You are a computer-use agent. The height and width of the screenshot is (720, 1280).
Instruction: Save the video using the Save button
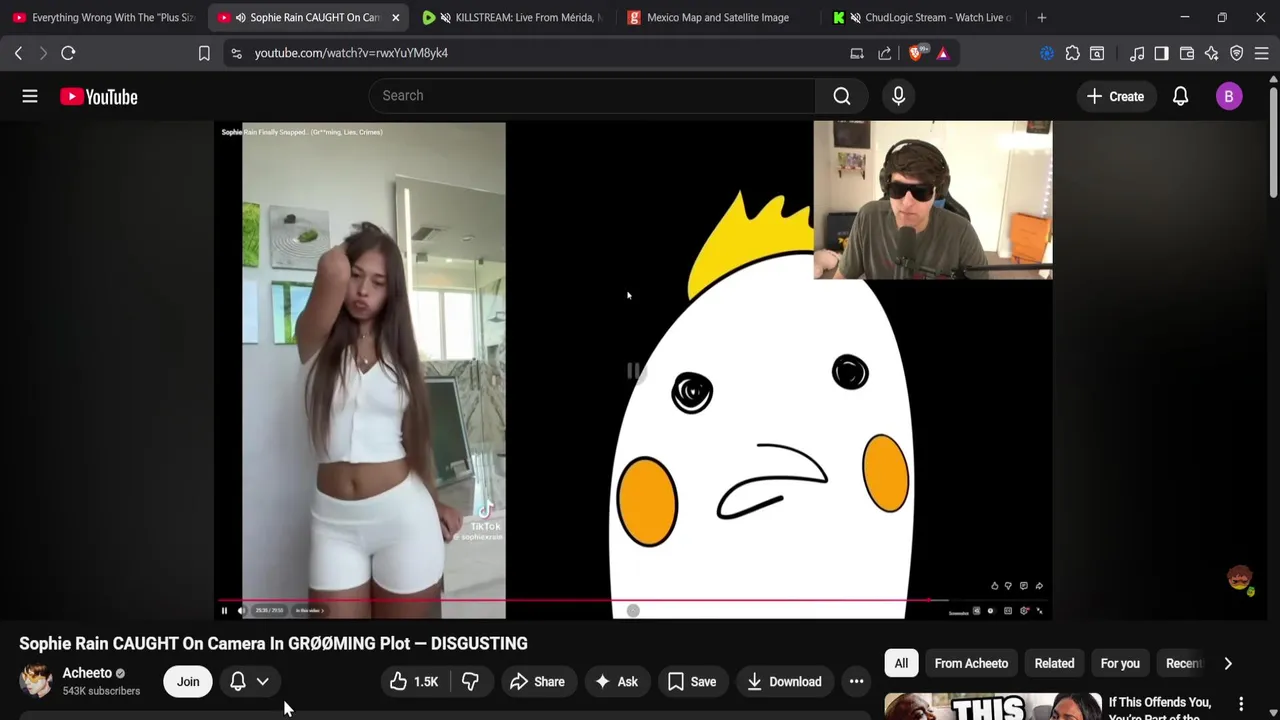(692, 681)
